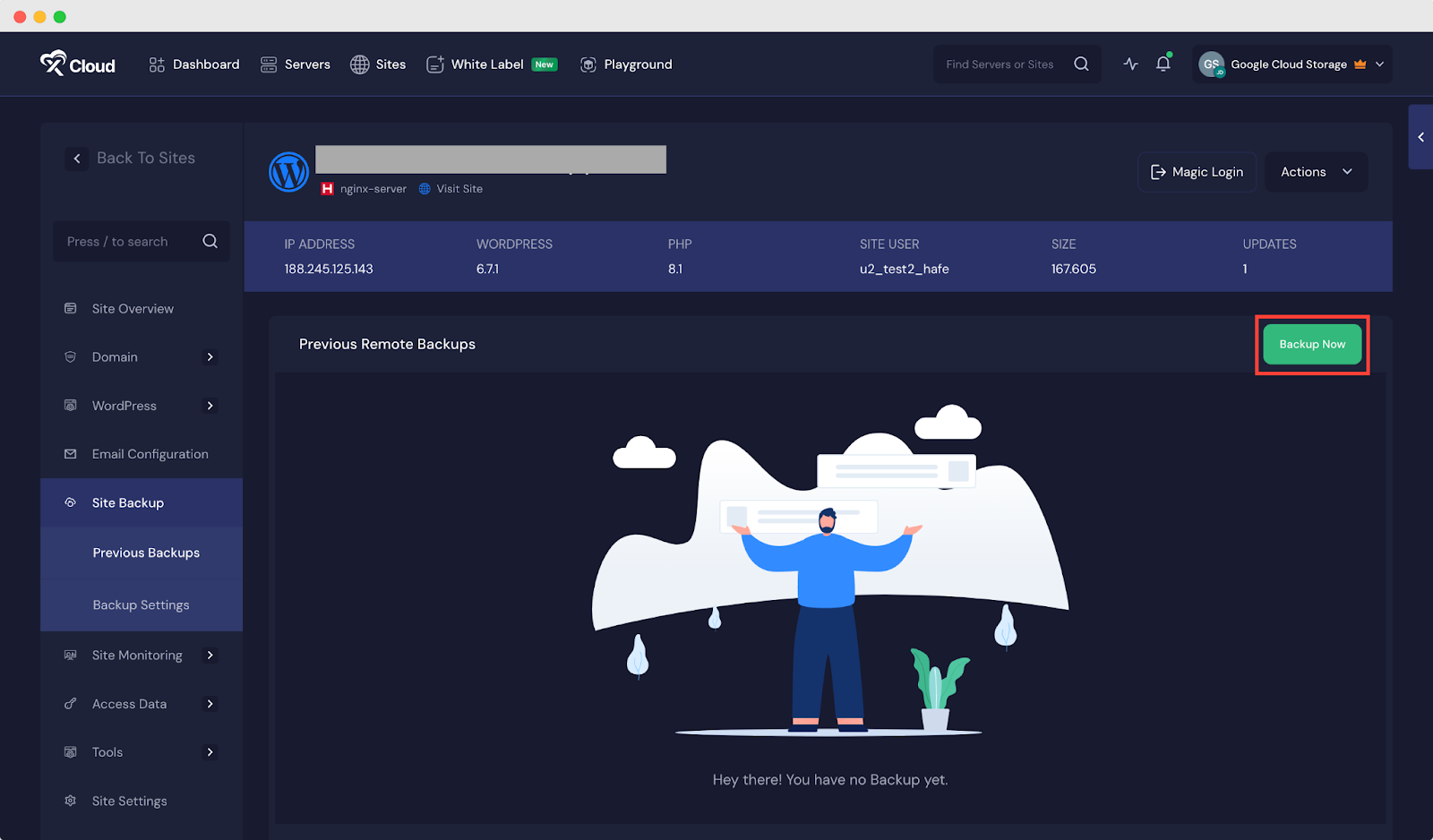Open the notifications bell icon
1433x840 pixels.
(1163, 64)
